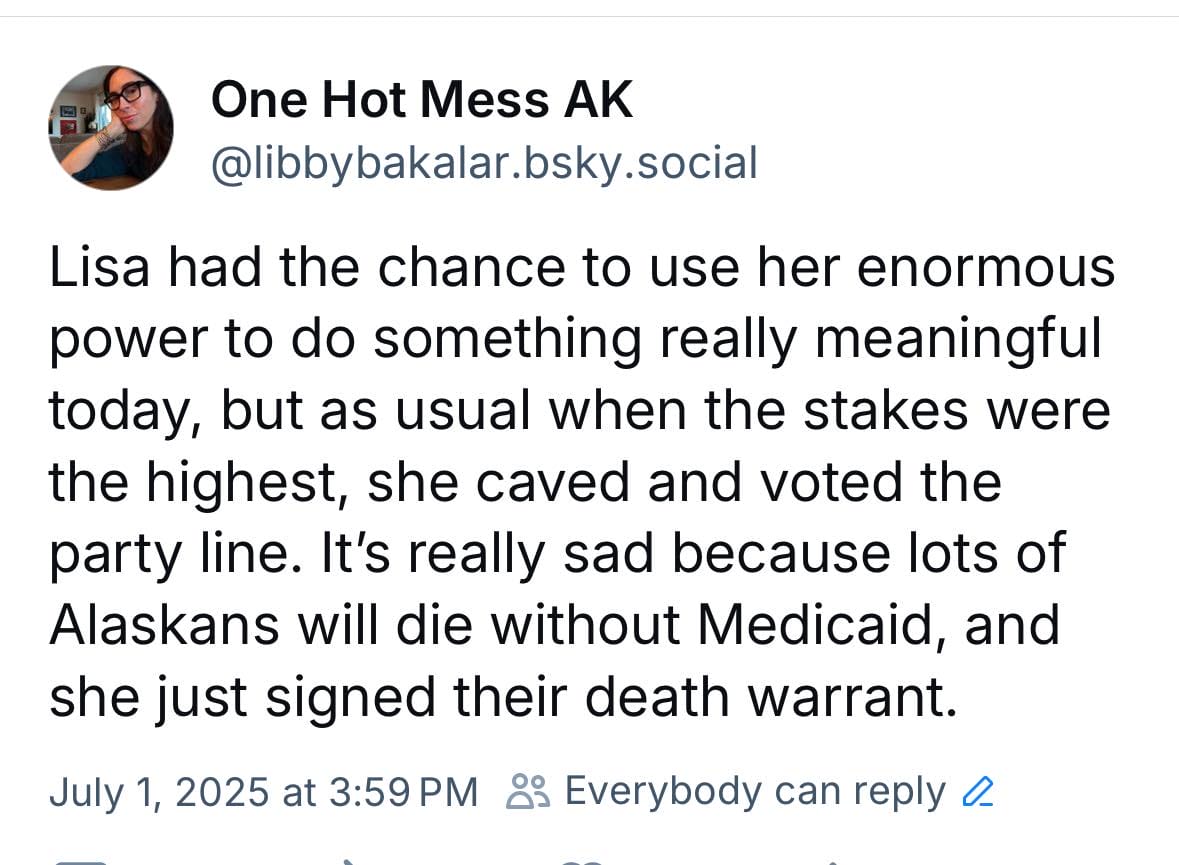Click the July 1, 2025 timestamp
The width and height of the screenshot is (1179, 865).
click(264, 793)
